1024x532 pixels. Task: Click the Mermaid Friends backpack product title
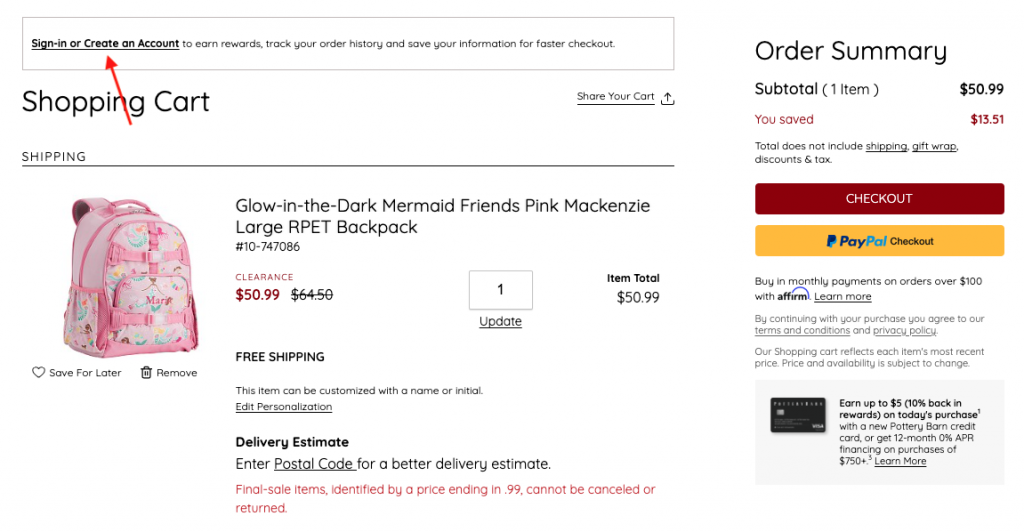(442, 216)
